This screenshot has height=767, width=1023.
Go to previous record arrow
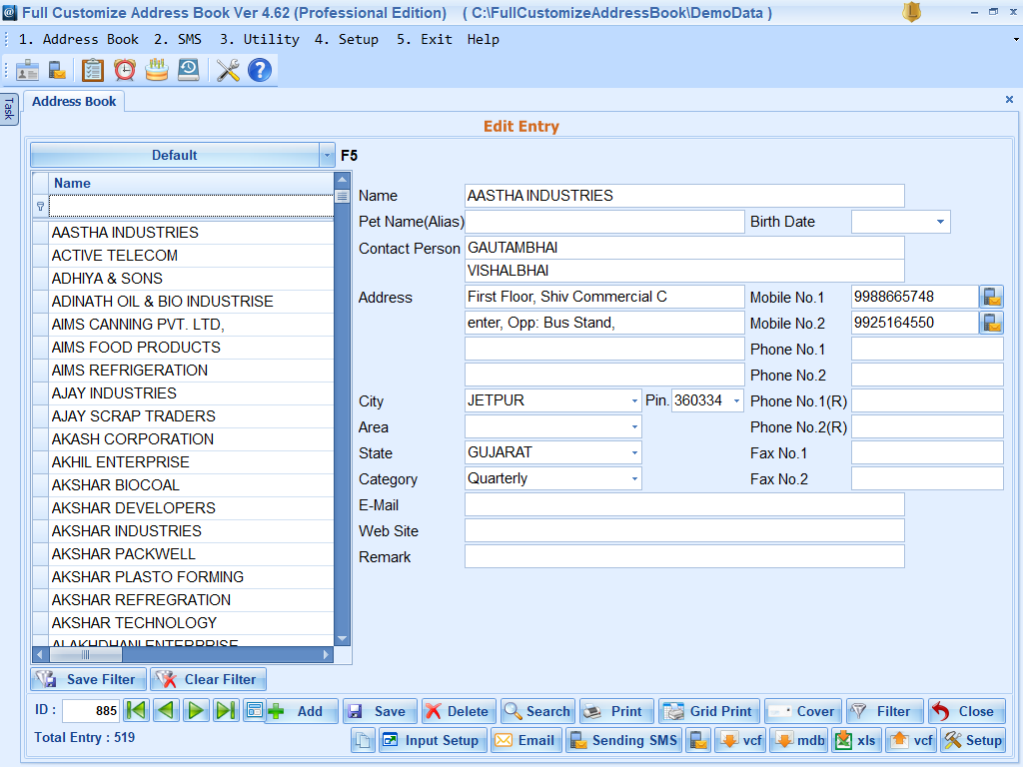tap(166, 710)
